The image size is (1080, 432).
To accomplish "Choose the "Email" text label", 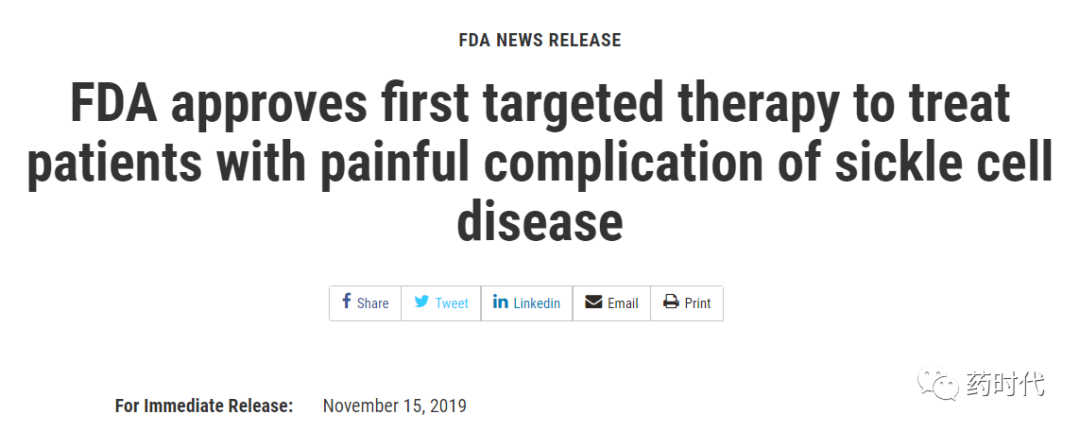I will (623, 303).
